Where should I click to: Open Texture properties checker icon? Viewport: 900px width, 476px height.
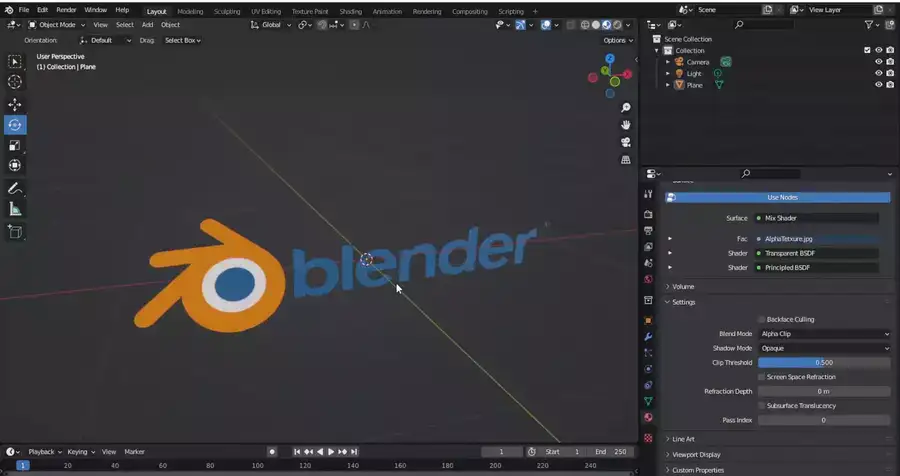point(648,438)
